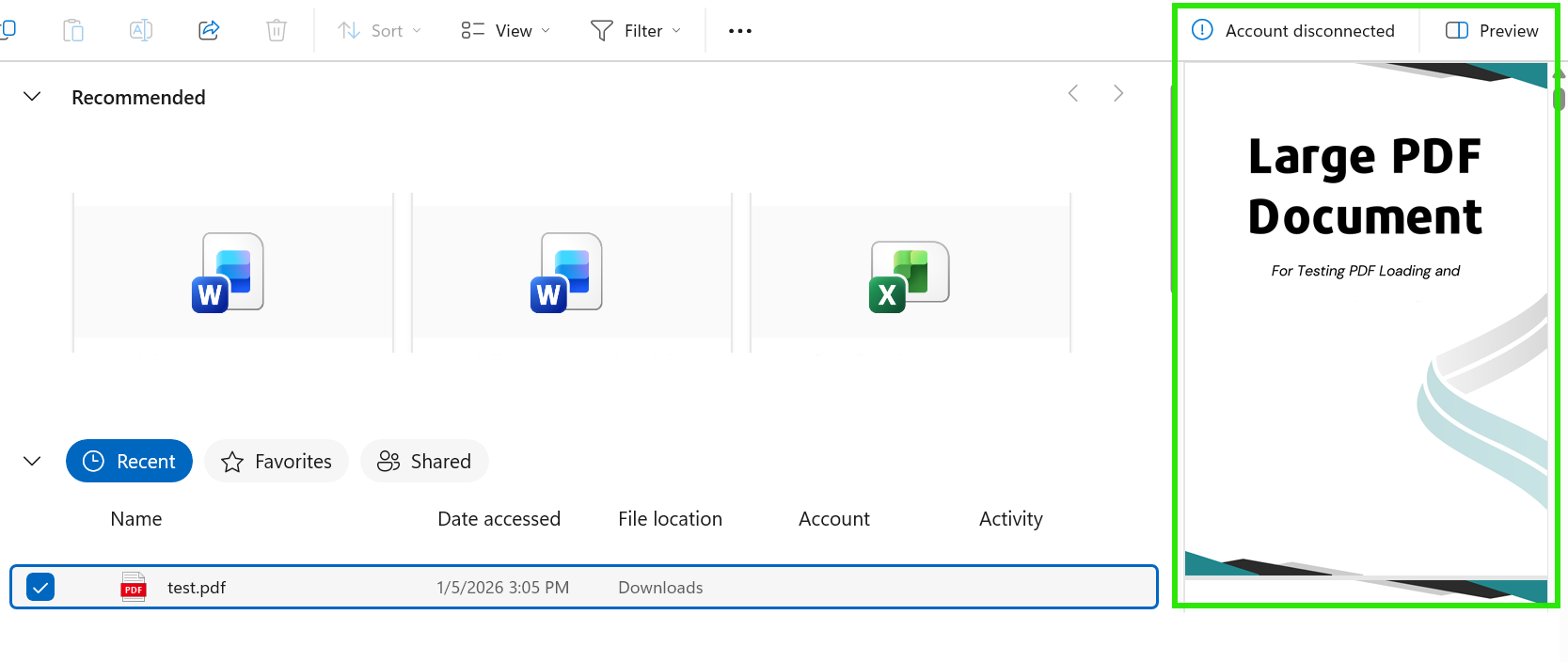
Task: Show previous recommended files with left arrow
Action: (1073, 93)
